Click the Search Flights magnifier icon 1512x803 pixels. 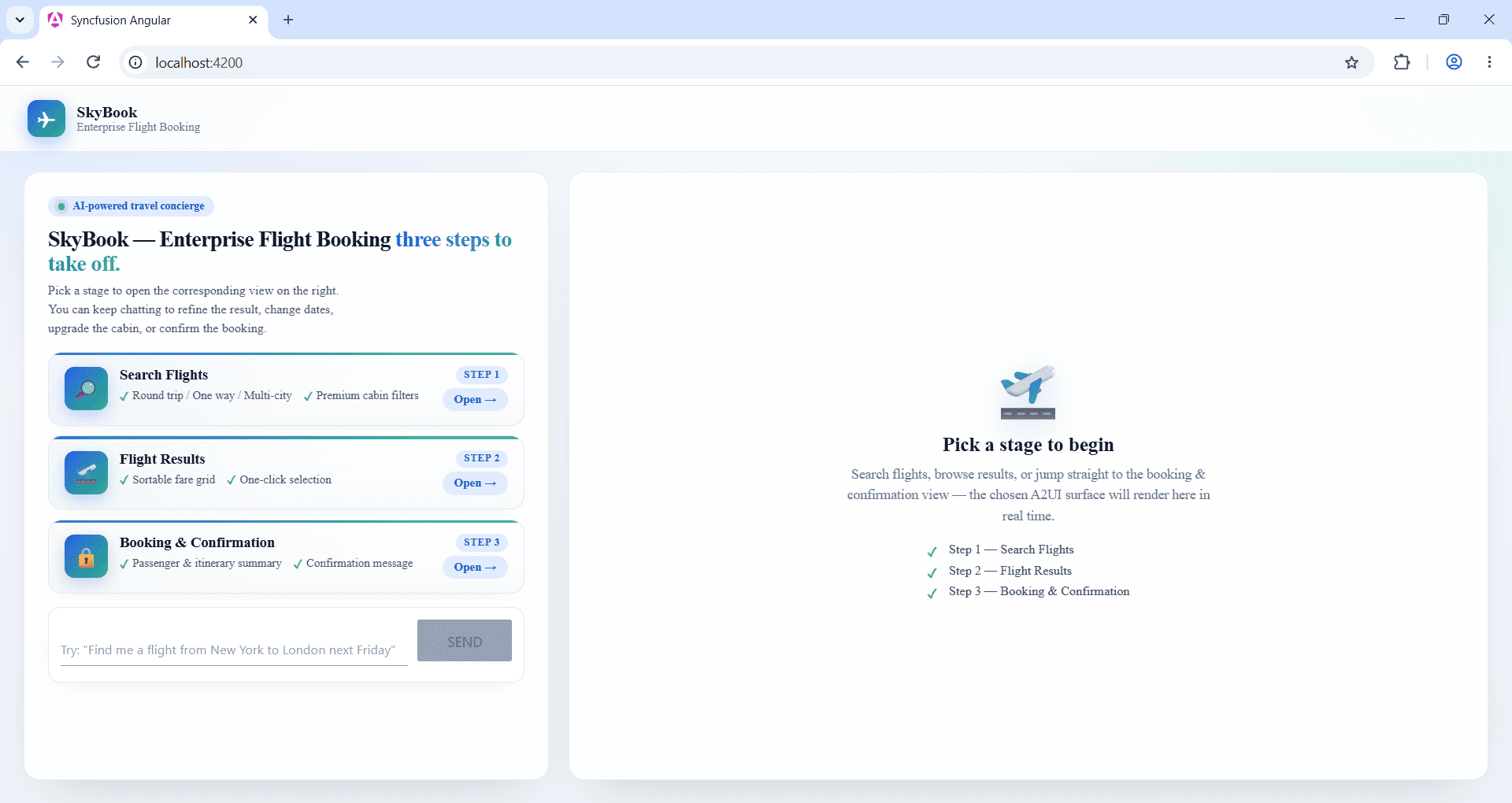click(x=86, y=388)
